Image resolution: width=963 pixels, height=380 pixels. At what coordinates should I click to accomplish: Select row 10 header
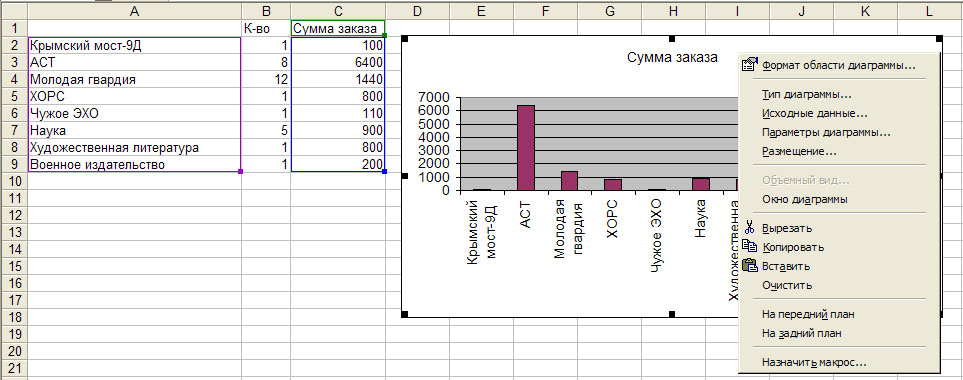click(x=14, y=181)
